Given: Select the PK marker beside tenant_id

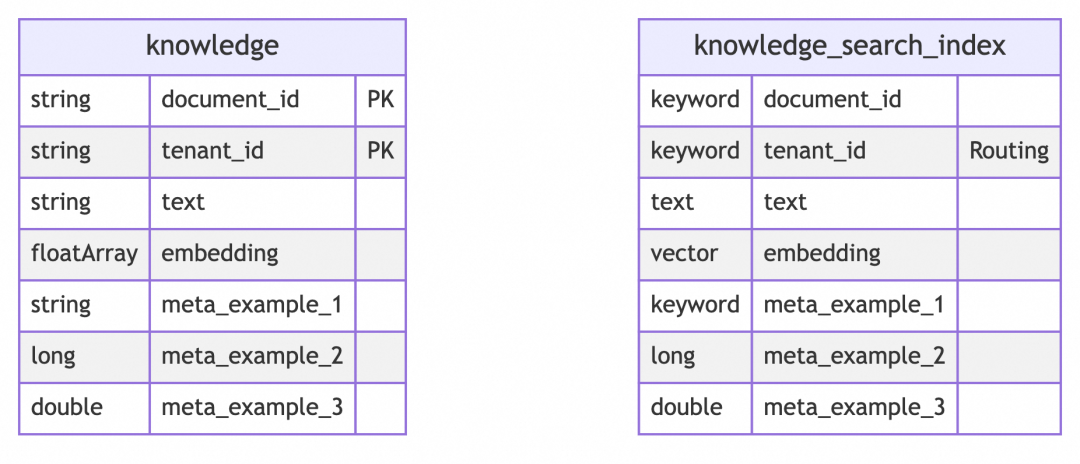Looking at the screenshot, I should tap(380, 151).
